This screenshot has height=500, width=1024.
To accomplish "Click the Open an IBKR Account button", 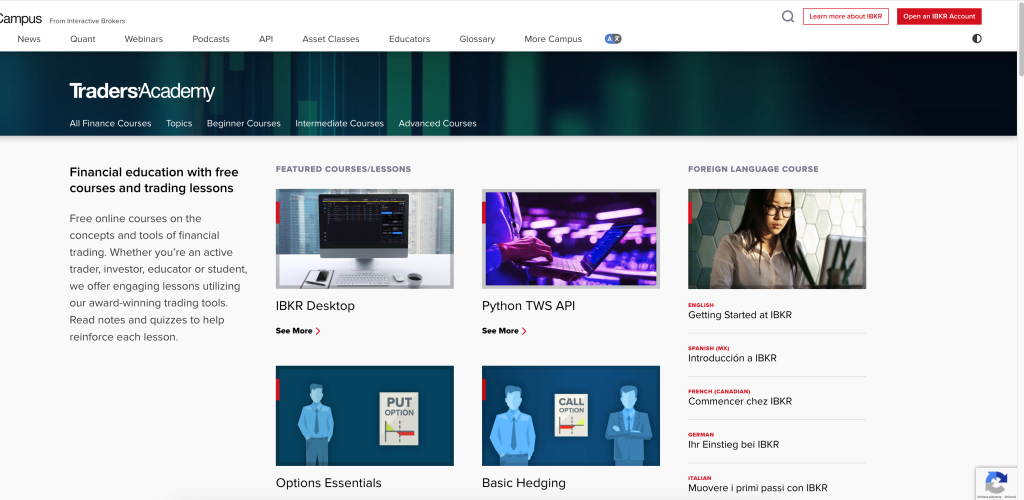I will (x=938, y=16).
